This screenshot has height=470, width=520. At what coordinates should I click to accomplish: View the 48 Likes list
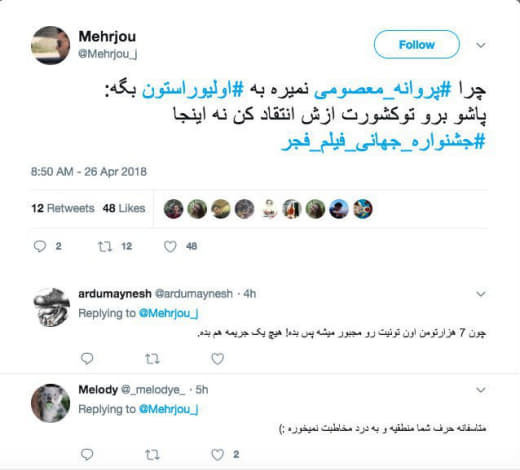pos(124,208)
